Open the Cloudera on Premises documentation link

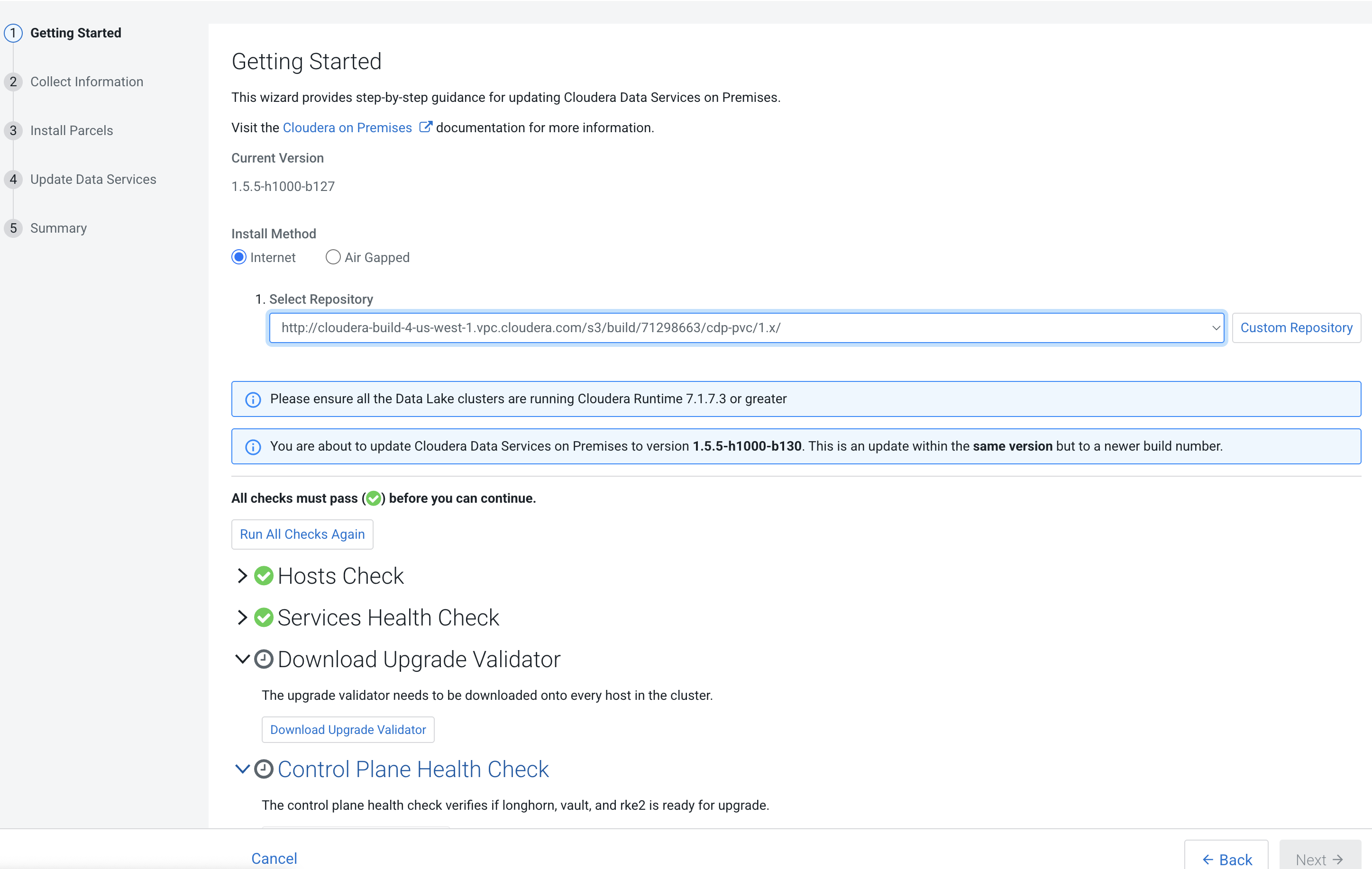[x=347, y=127]
